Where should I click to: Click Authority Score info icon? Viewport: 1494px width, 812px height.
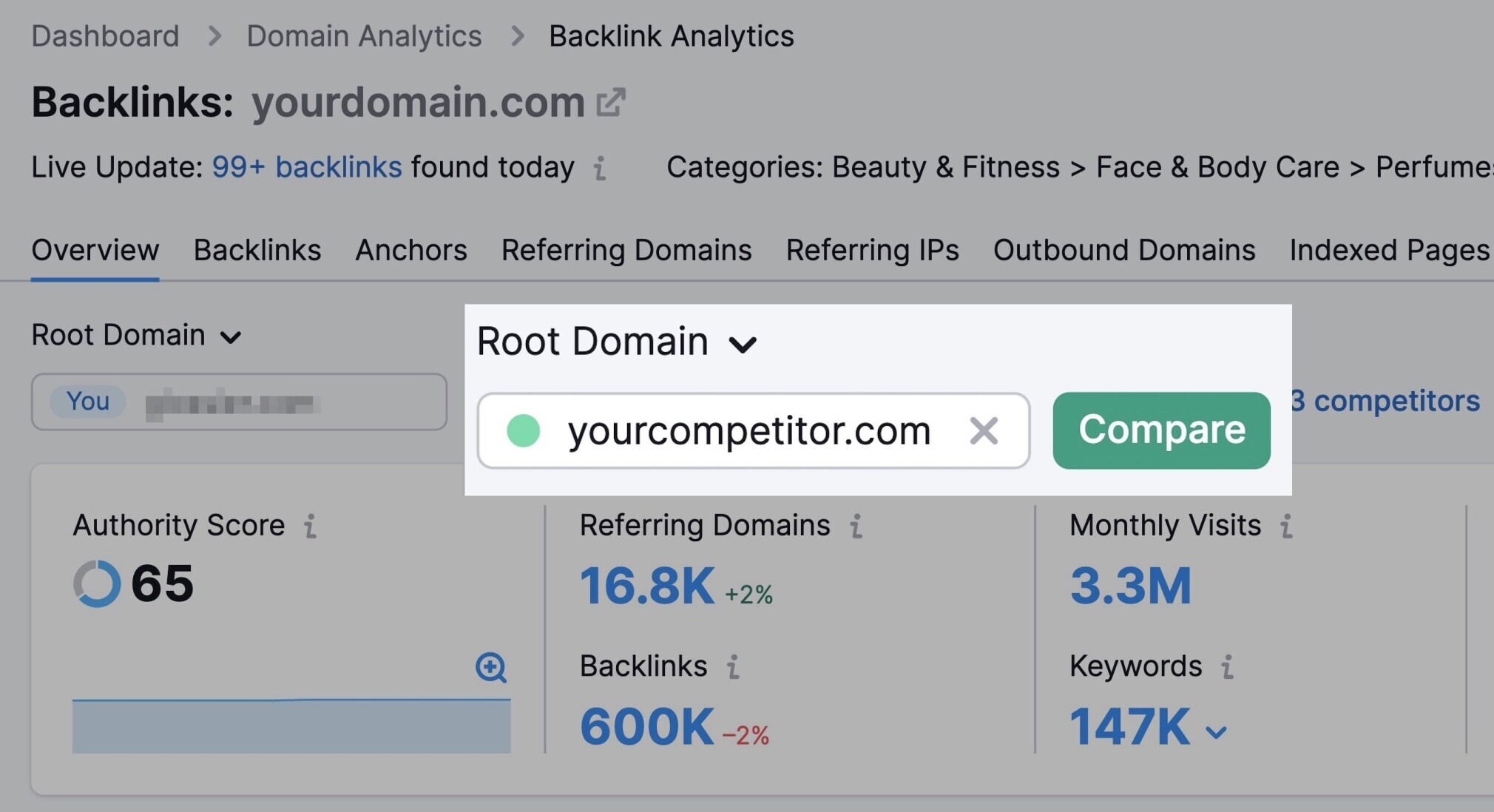(x=311, y=527)
